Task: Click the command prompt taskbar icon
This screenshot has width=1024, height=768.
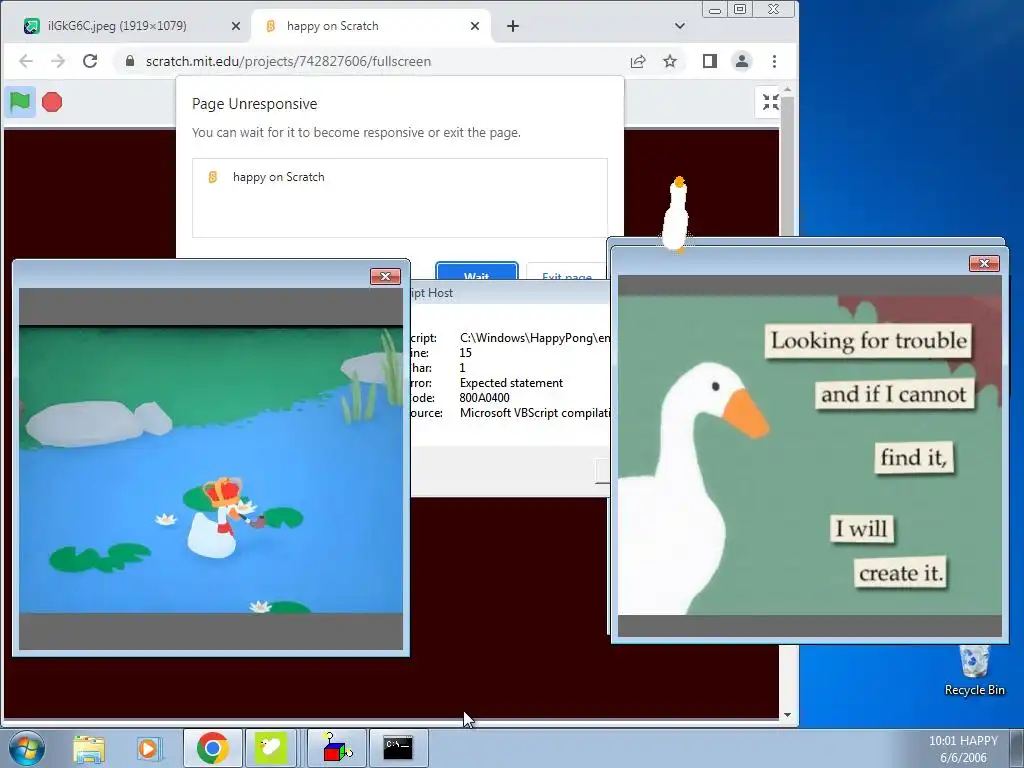Action: coord(398,748)
